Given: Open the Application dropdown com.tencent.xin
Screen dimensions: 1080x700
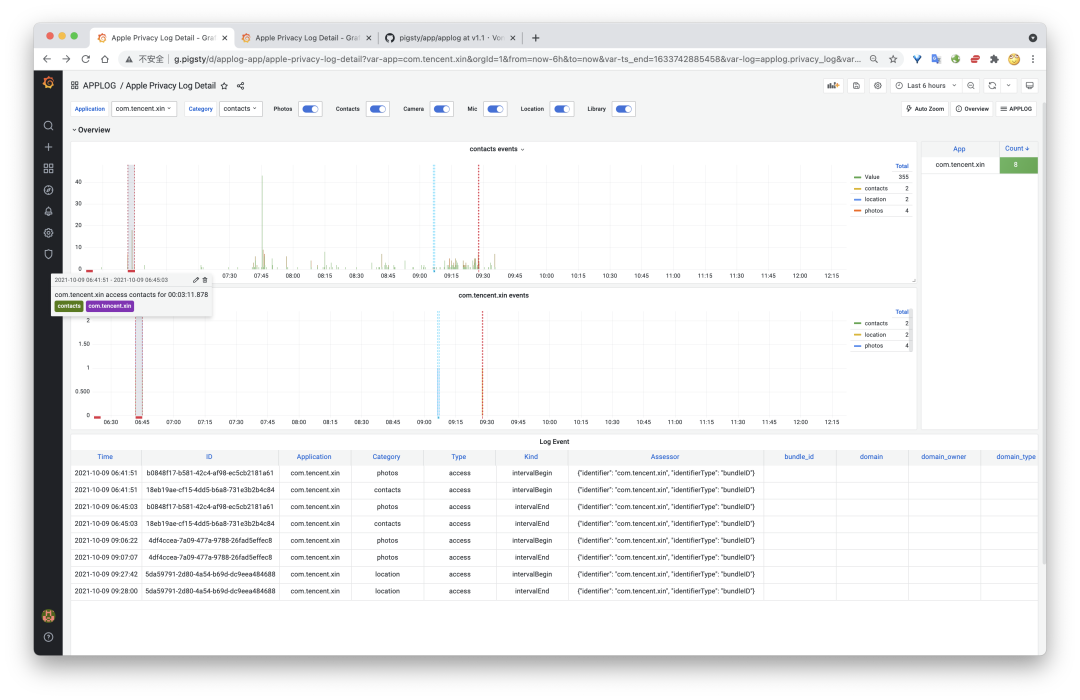Looking at the screenshot, I should (x=144, y=109).
